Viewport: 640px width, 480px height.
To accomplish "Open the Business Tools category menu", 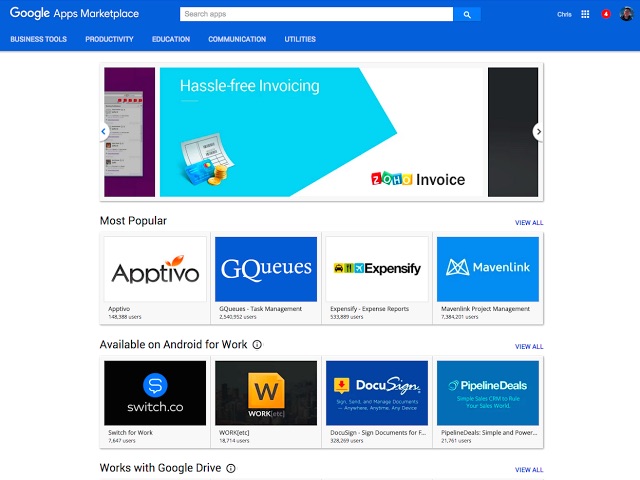I will [x=38, y=39].
